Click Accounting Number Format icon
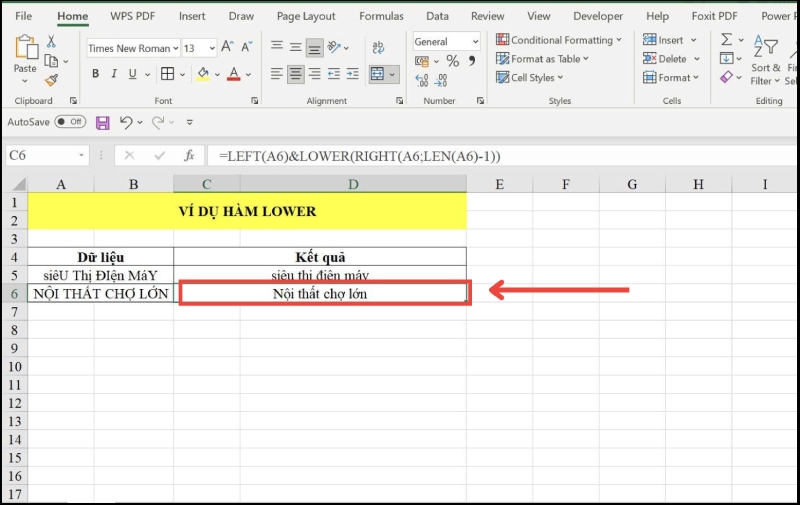This screenshot has width=800, height=505. pos(422,61)
